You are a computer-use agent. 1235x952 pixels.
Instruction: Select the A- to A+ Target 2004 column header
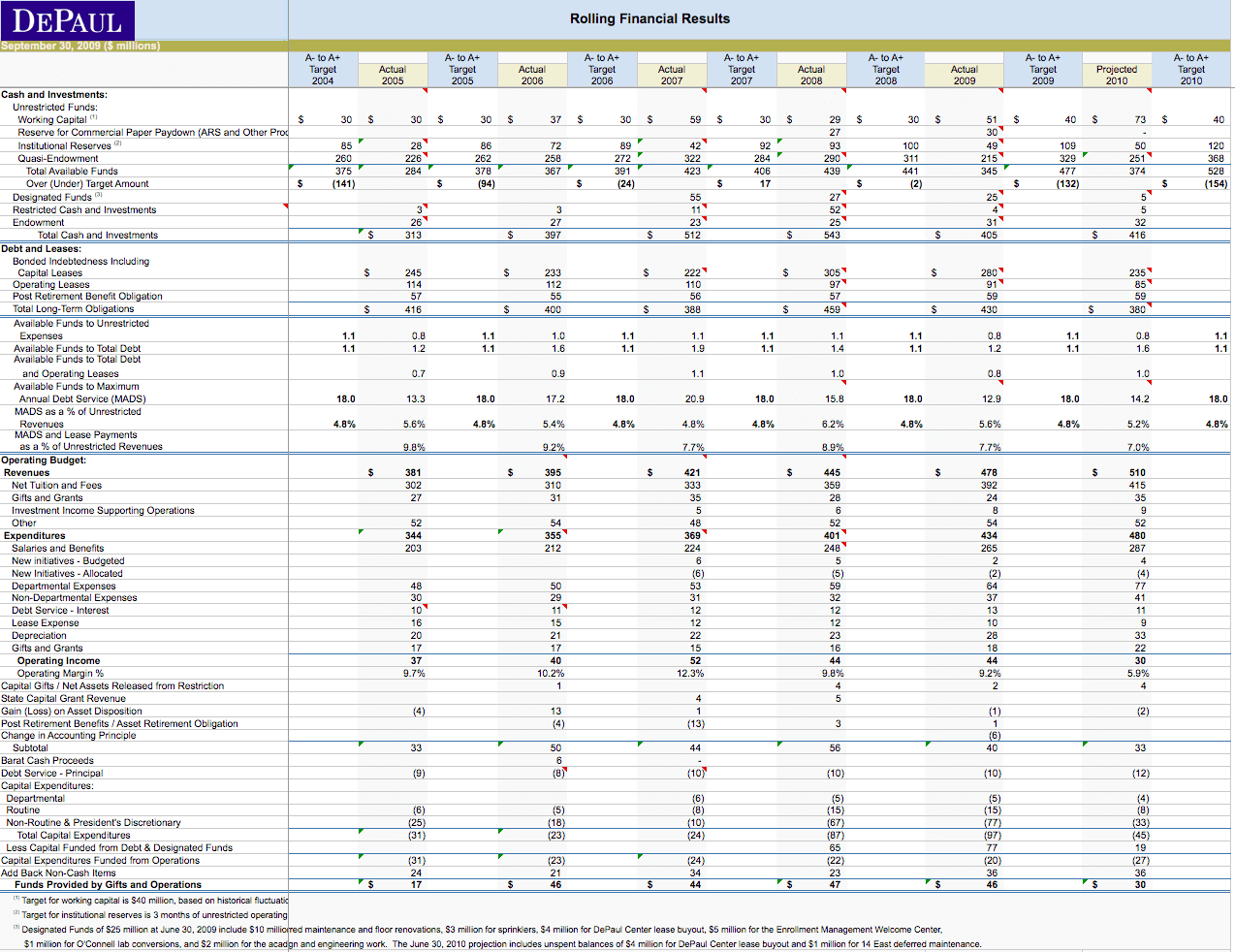(323, 70)
